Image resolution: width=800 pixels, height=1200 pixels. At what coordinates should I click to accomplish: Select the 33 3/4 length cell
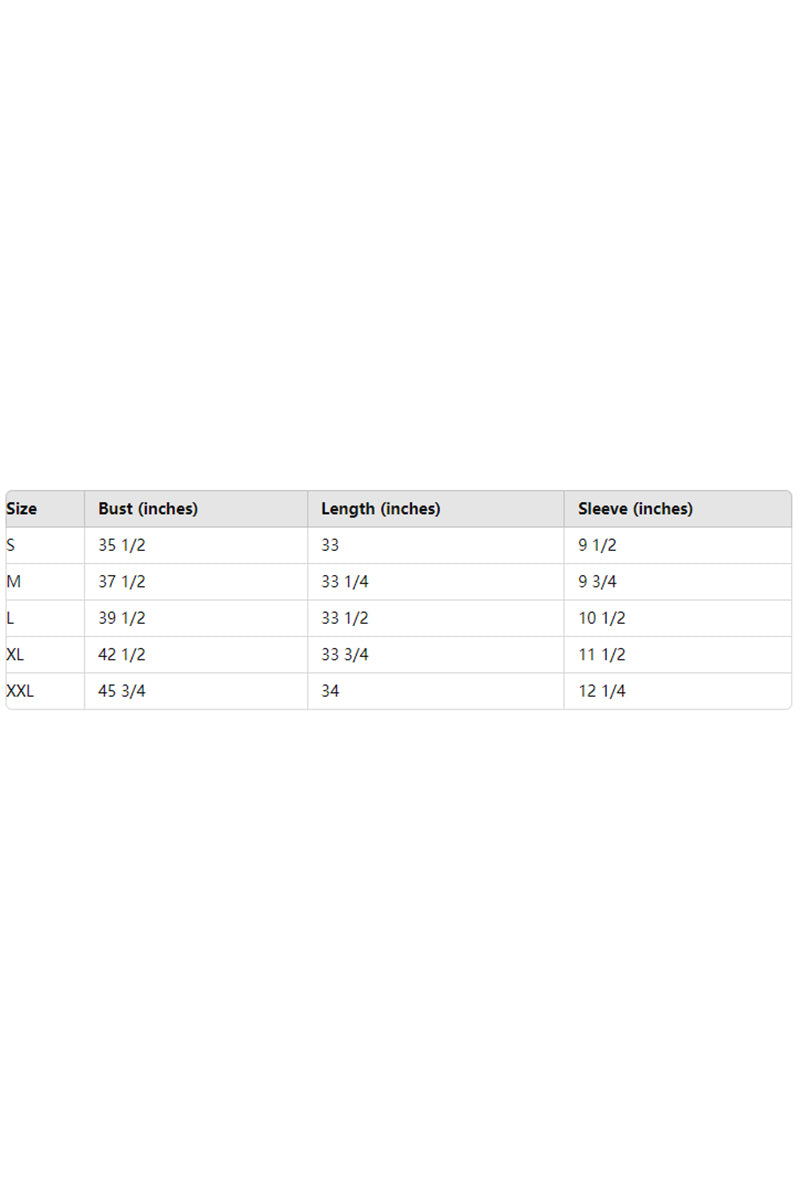click(345, 655)
